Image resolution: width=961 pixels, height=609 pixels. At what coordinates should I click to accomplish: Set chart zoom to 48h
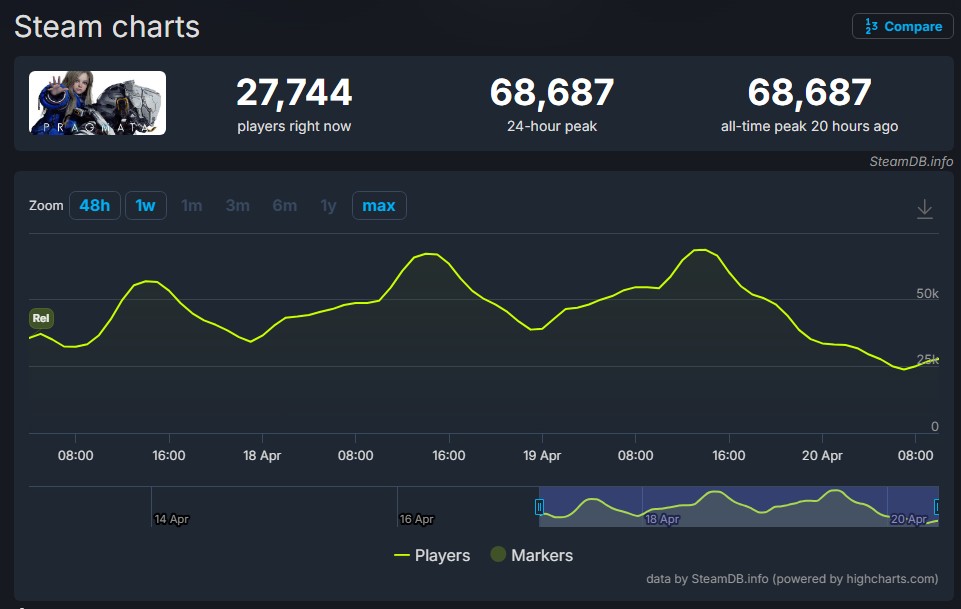(x=94, y=206)
